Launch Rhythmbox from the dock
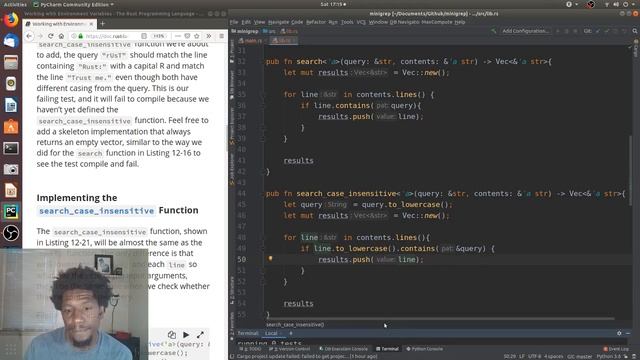 point(11,84)
